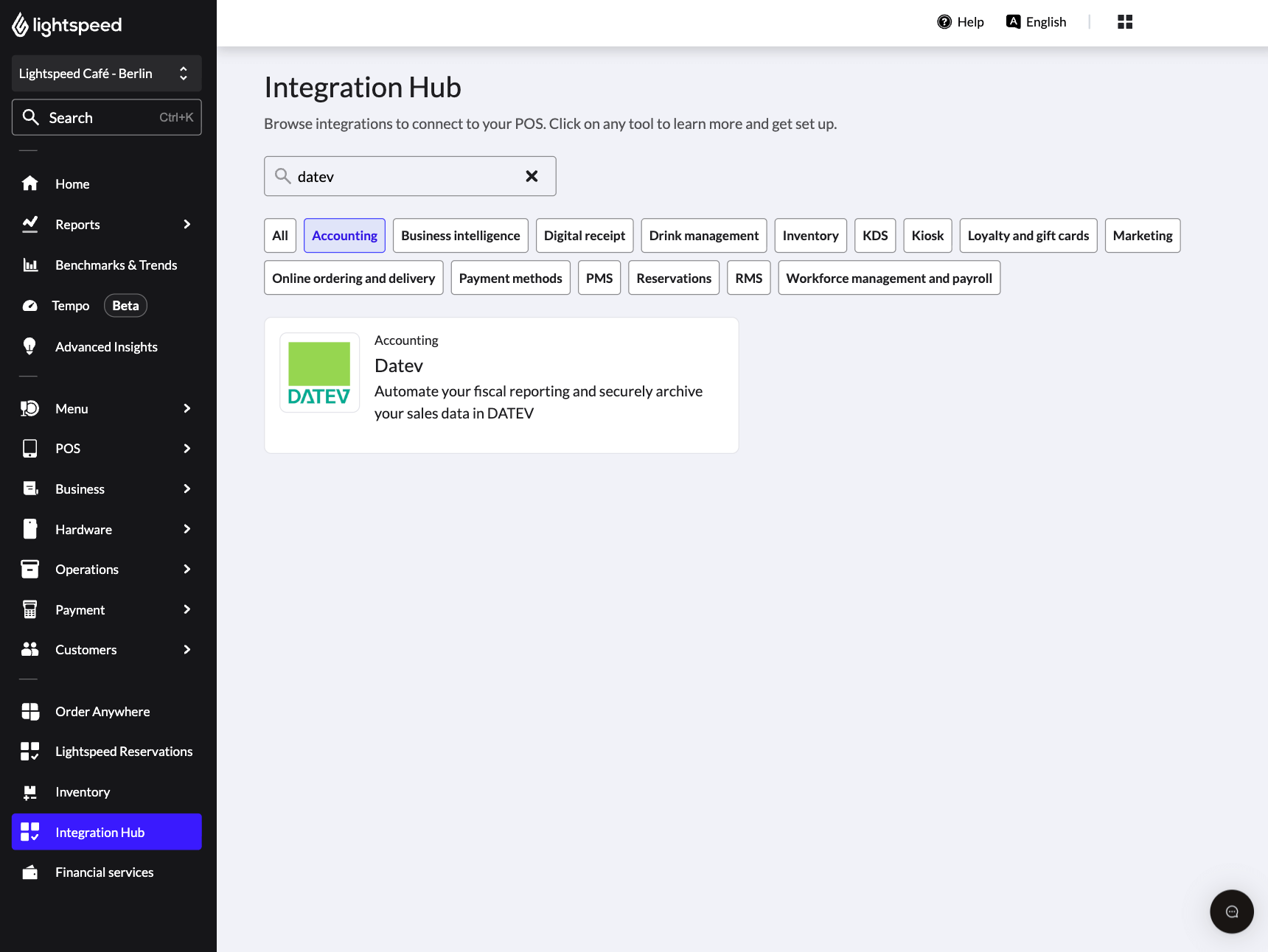This screenshot has width=1268, height=952.
Task: Click the Help link
Action: point(961,22)
